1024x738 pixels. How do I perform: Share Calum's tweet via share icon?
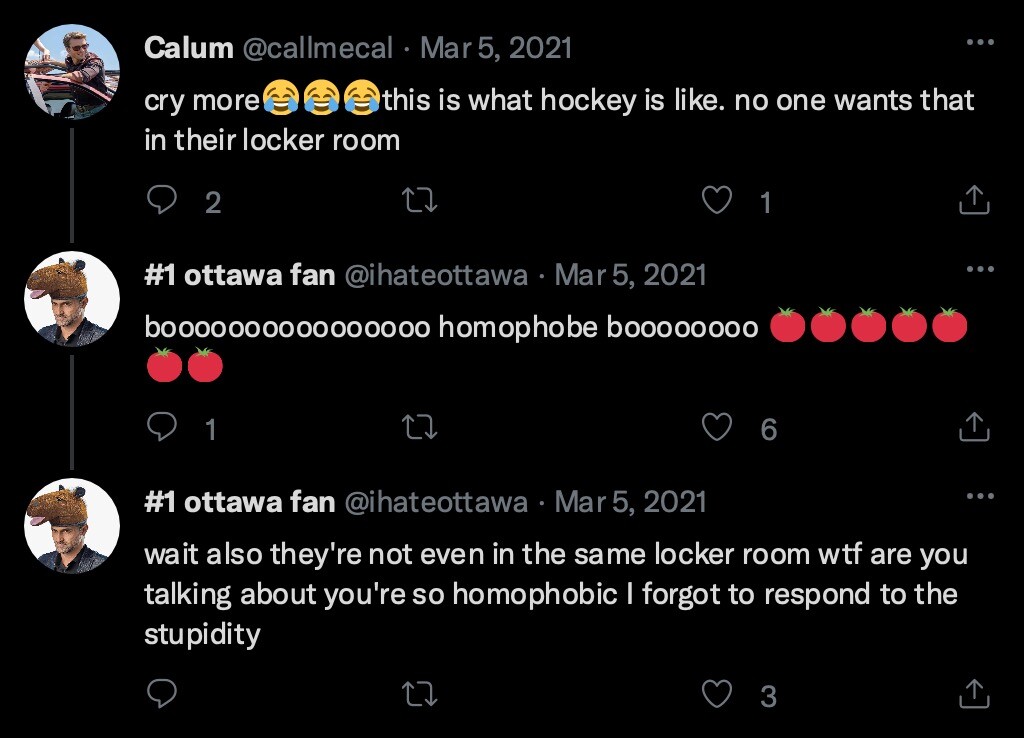pyautogui.click(x=973, y=202)
